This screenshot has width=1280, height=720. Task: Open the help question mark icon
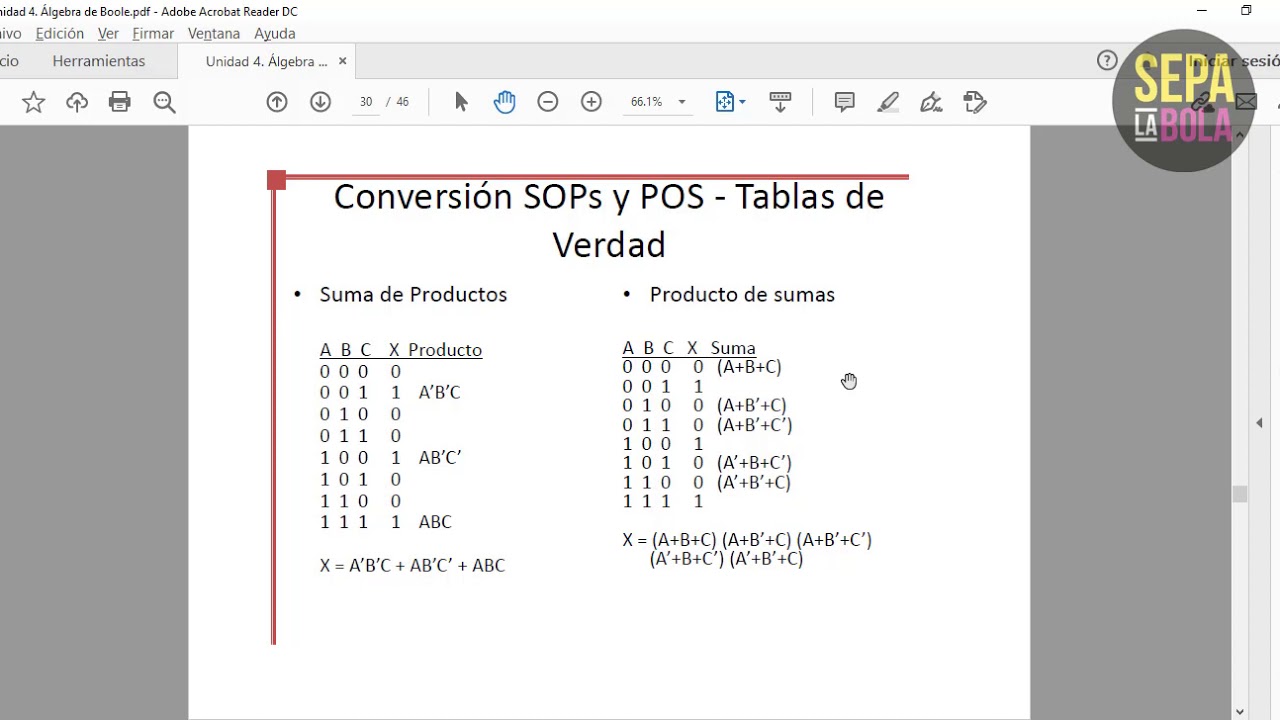pyautogui.click(x=1107, y=61)
